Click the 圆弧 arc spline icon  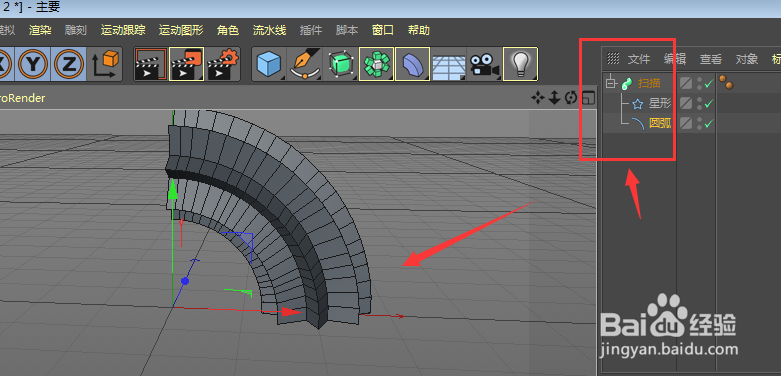pyautogui.click(x=638, y=123)
